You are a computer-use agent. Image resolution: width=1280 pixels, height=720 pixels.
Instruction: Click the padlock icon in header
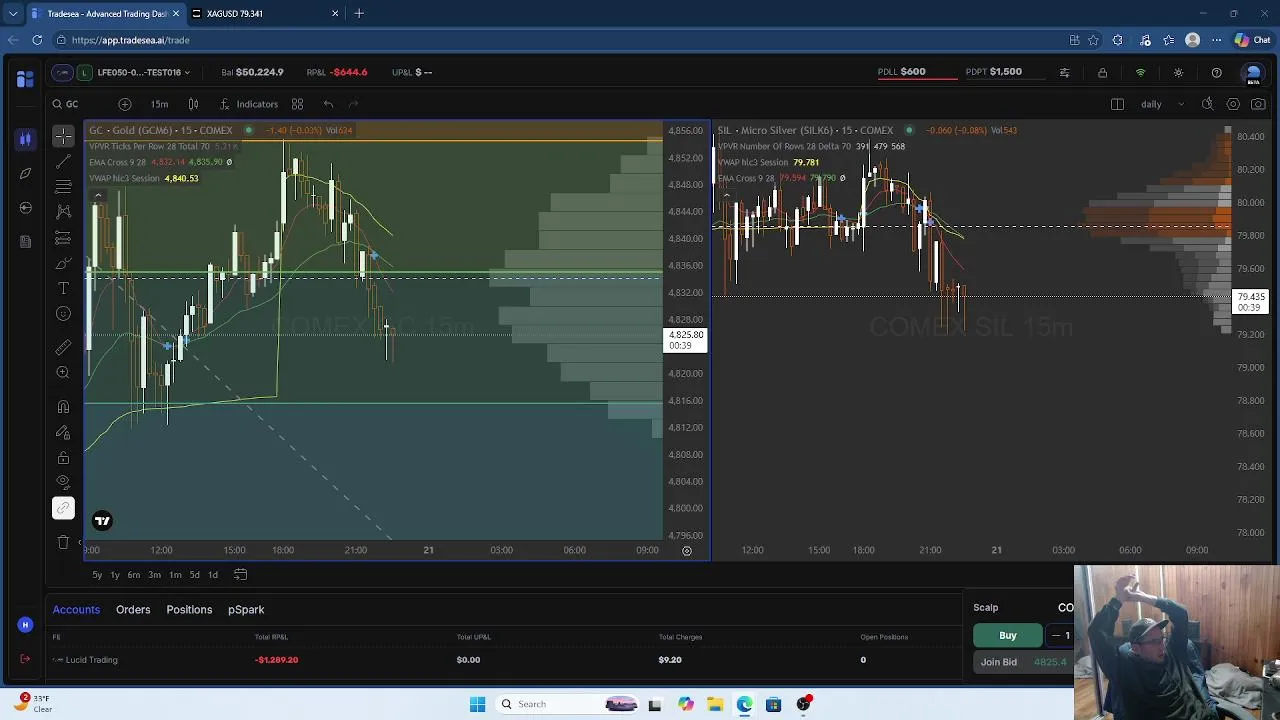1102,73
